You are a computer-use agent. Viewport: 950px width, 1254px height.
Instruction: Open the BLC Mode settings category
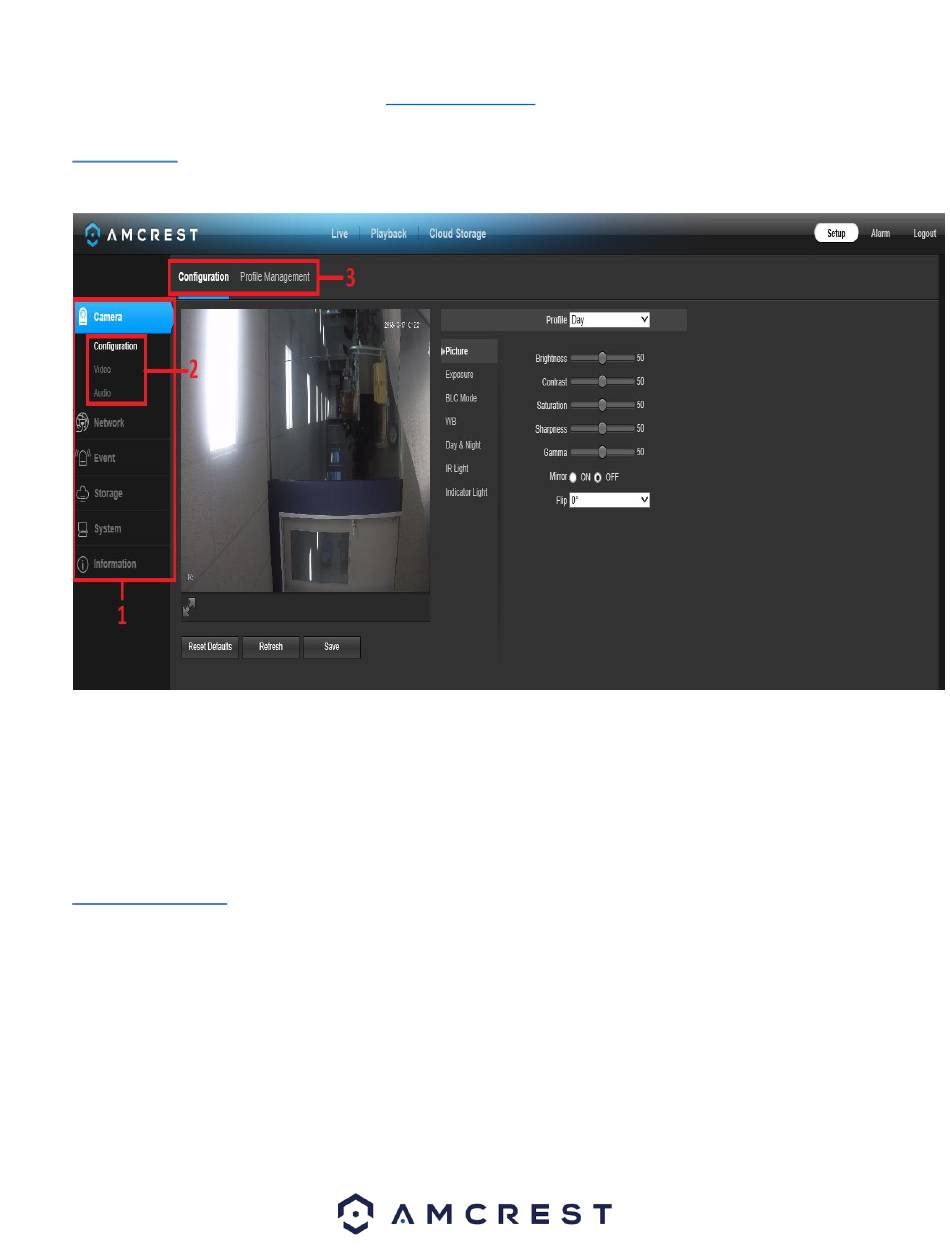[461, 398]
